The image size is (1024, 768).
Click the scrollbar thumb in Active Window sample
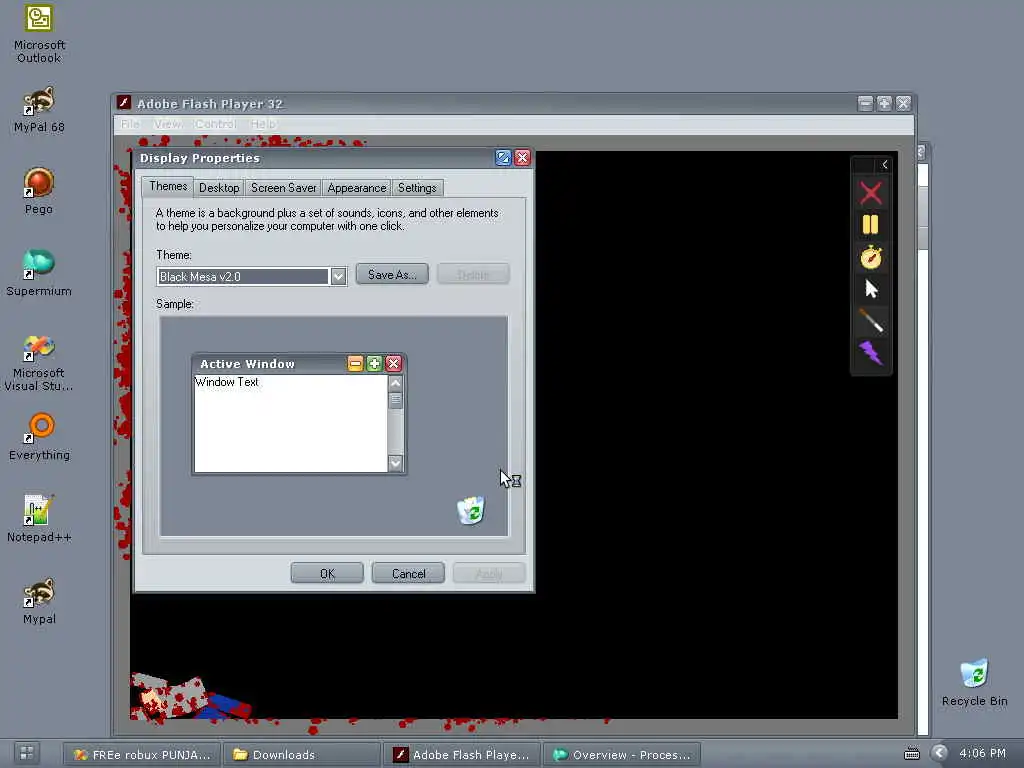pyautogui.click(x=395, y=400)
